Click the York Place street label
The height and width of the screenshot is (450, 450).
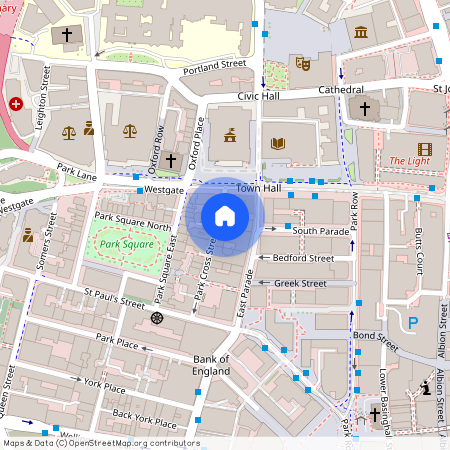(x=105, y=386)
